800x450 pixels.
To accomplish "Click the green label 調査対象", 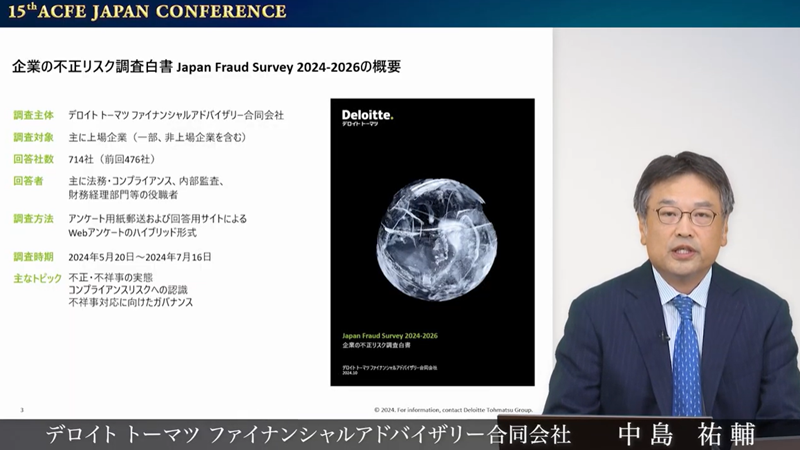I will coord(33,137).
